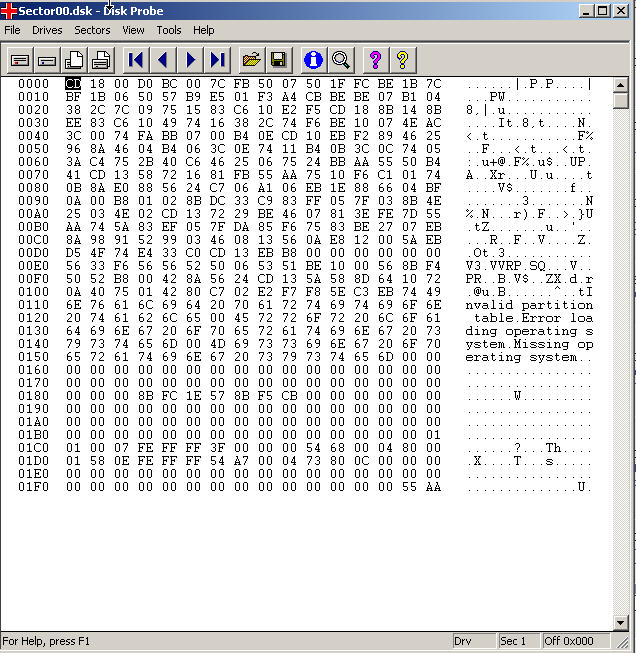Viewport: 636px width, 653px height.
Task: Click the magenta question mark help icon
Action: [x=375, y=60]
